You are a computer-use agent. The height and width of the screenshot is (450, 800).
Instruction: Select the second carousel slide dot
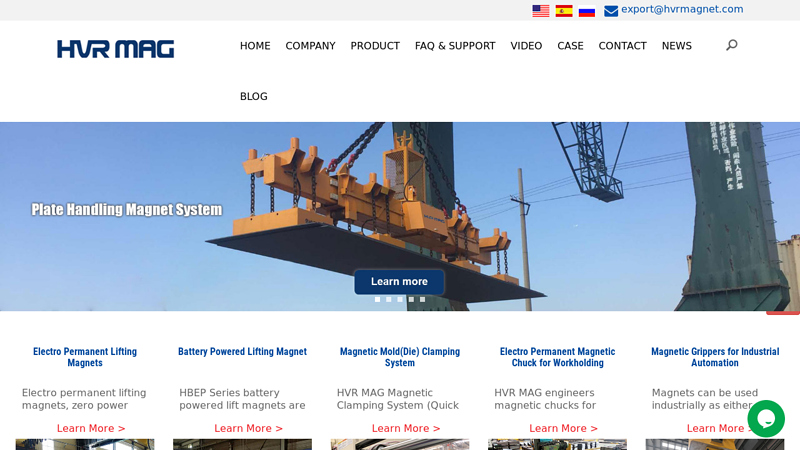[389, 299]
